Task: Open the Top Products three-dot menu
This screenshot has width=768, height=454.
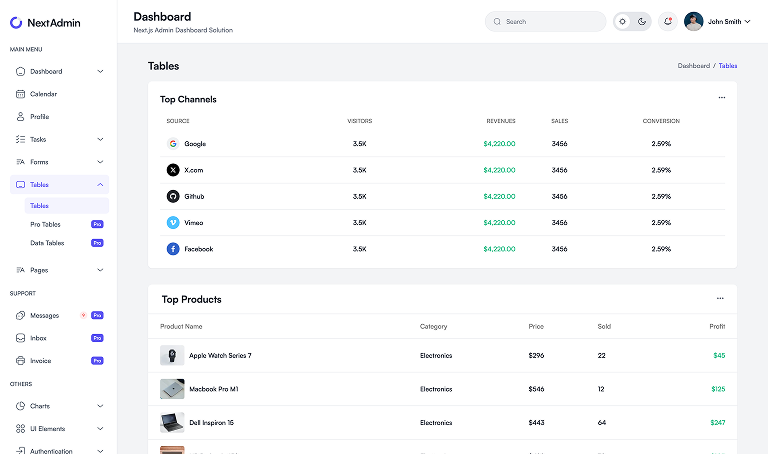Action: click(720, 298)
